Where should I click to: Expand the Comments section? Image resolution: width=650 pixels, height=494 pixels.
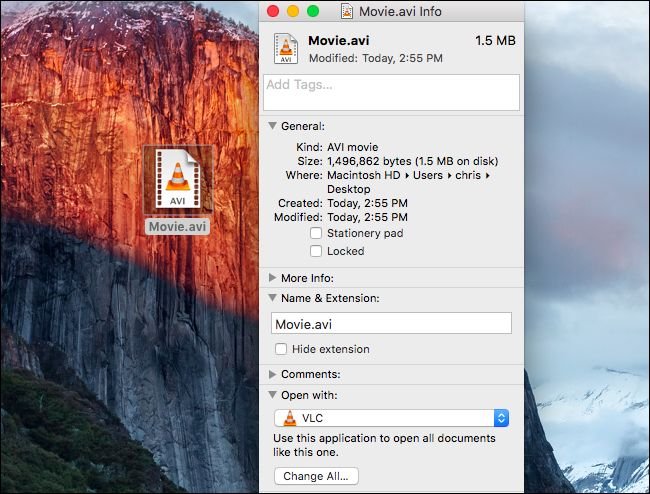[x=273, y=374]
